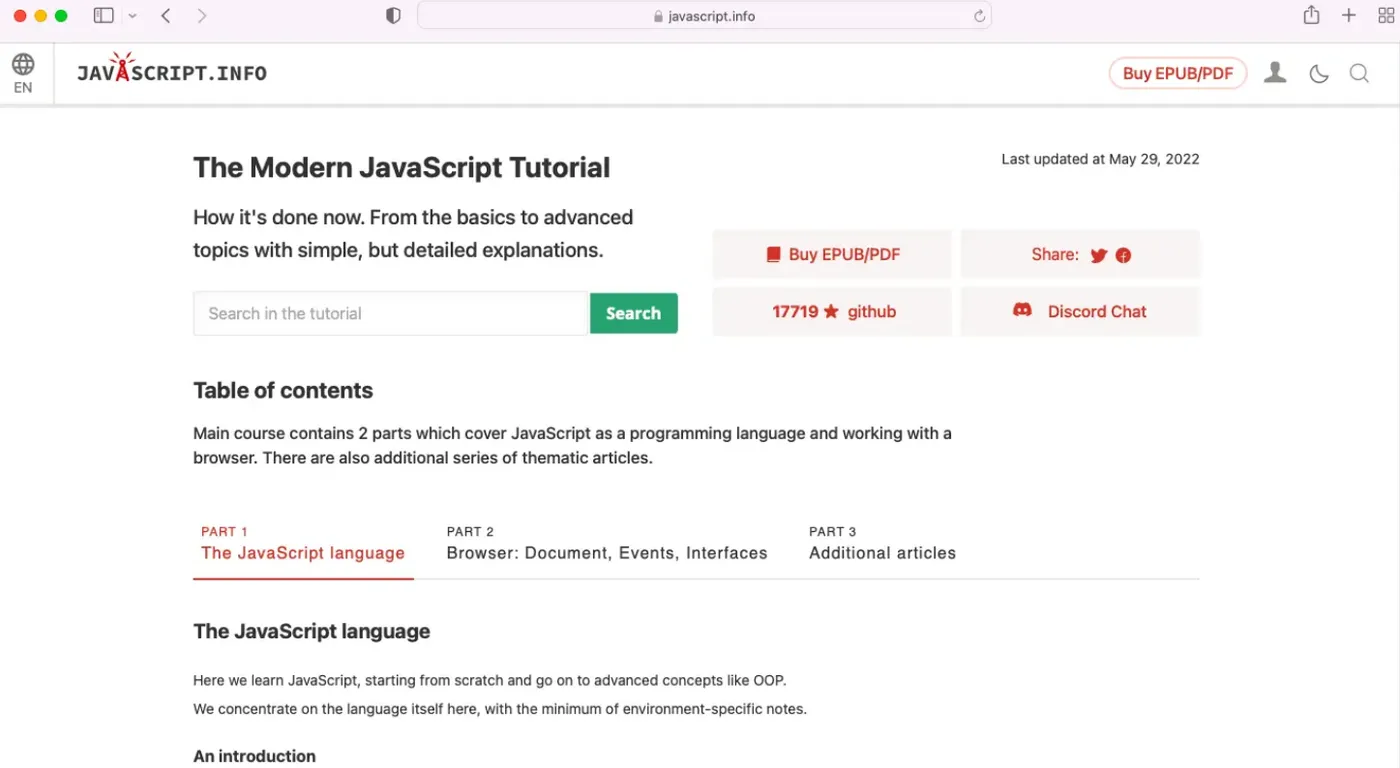Switch to Part 3 Additional articles tab

point(882,543)
